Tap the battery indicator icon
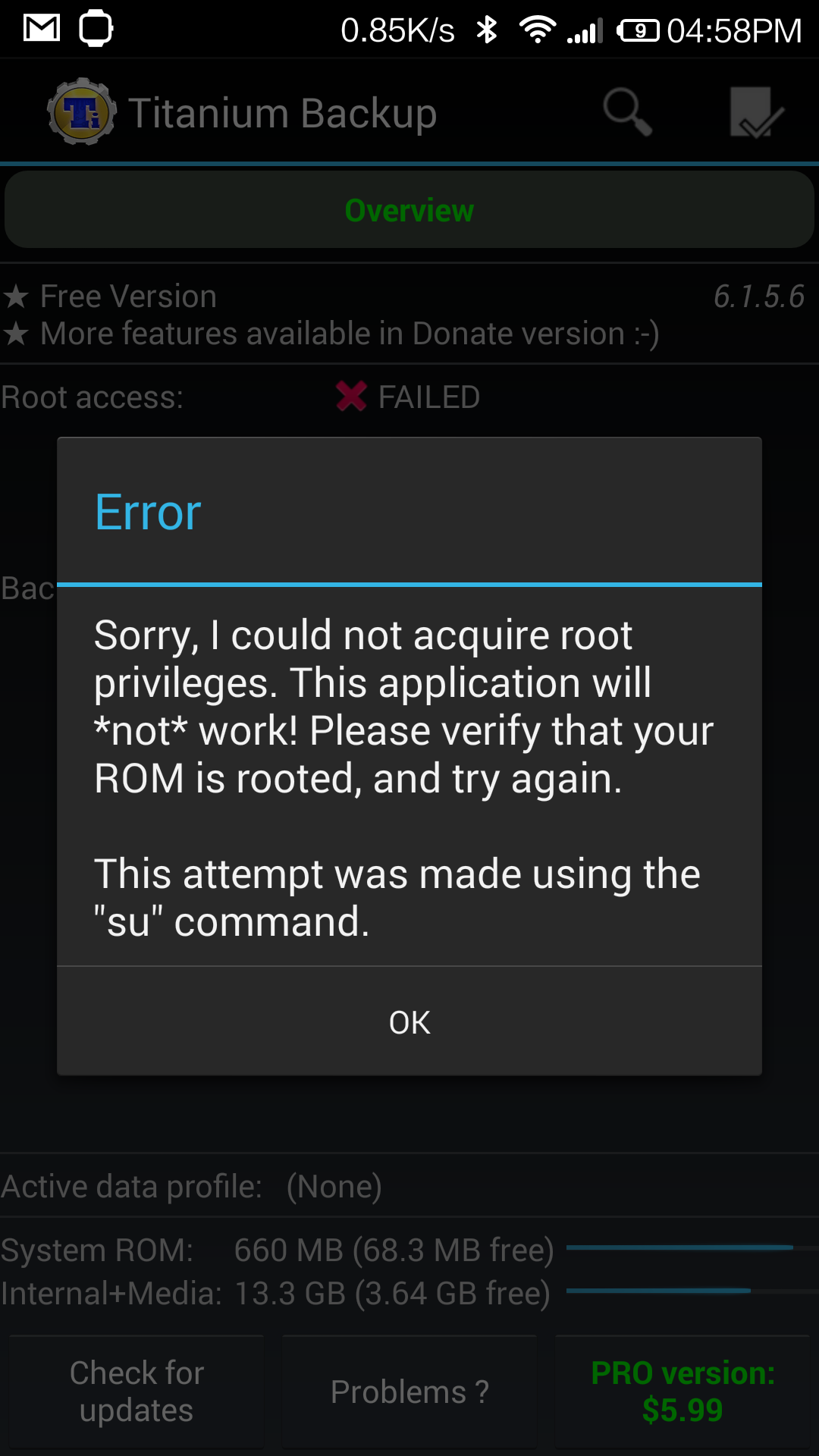The height and width of the screenshot is (1456, 819). coord(638,30)
